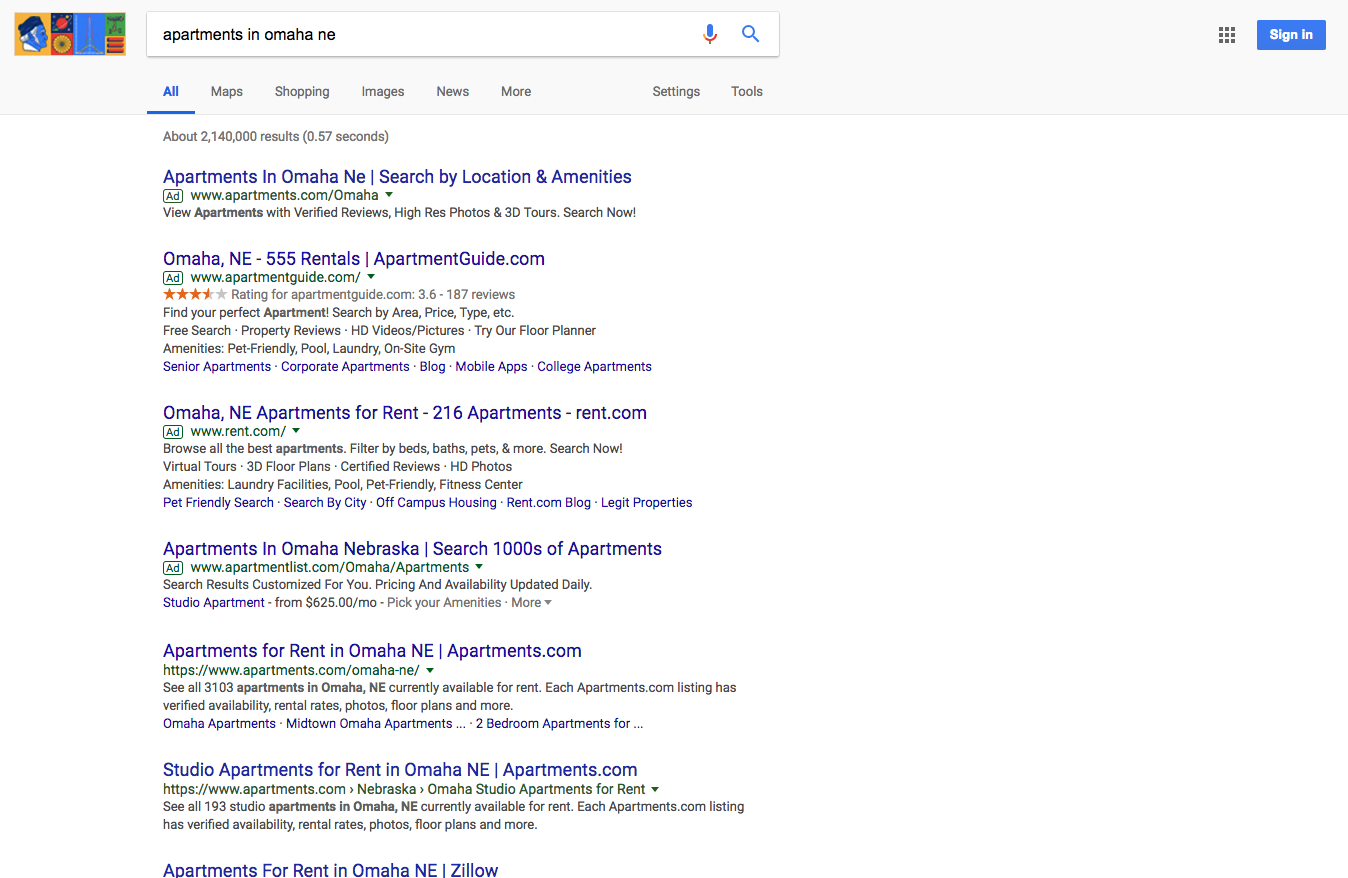Start voice search with microphone icon
This screenshot has width=1348, height=878.
[710, 34]
